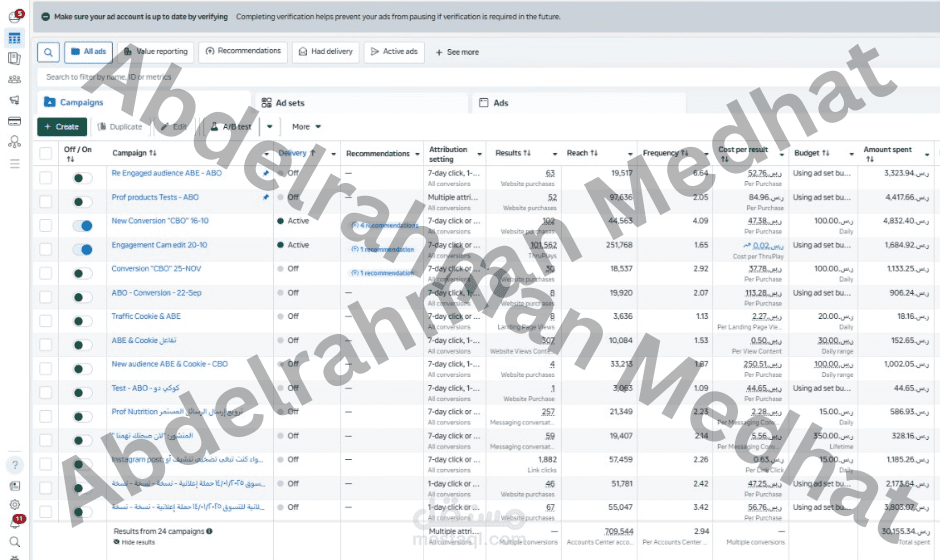
Task: Click the sidebar search magnifier icon
Action: tap(15, 542)
